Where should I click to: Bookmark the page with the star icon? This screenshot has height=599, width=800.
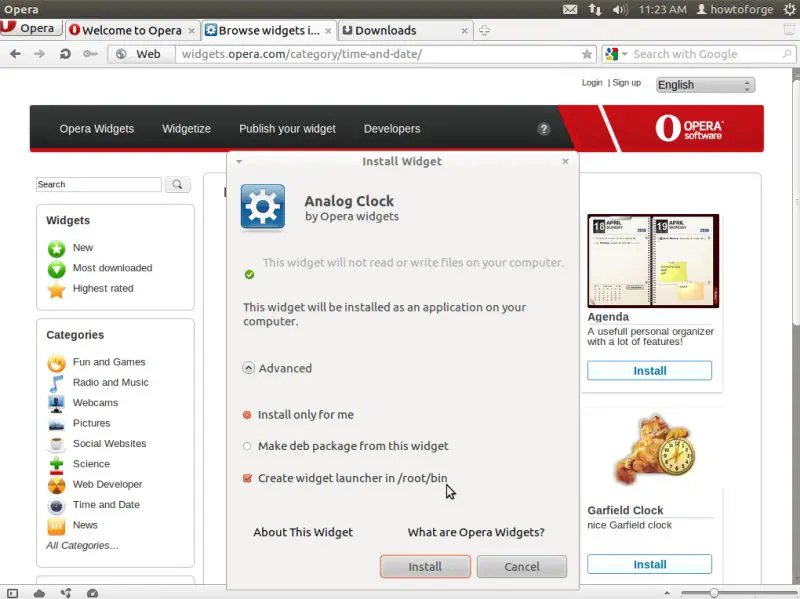587,54
